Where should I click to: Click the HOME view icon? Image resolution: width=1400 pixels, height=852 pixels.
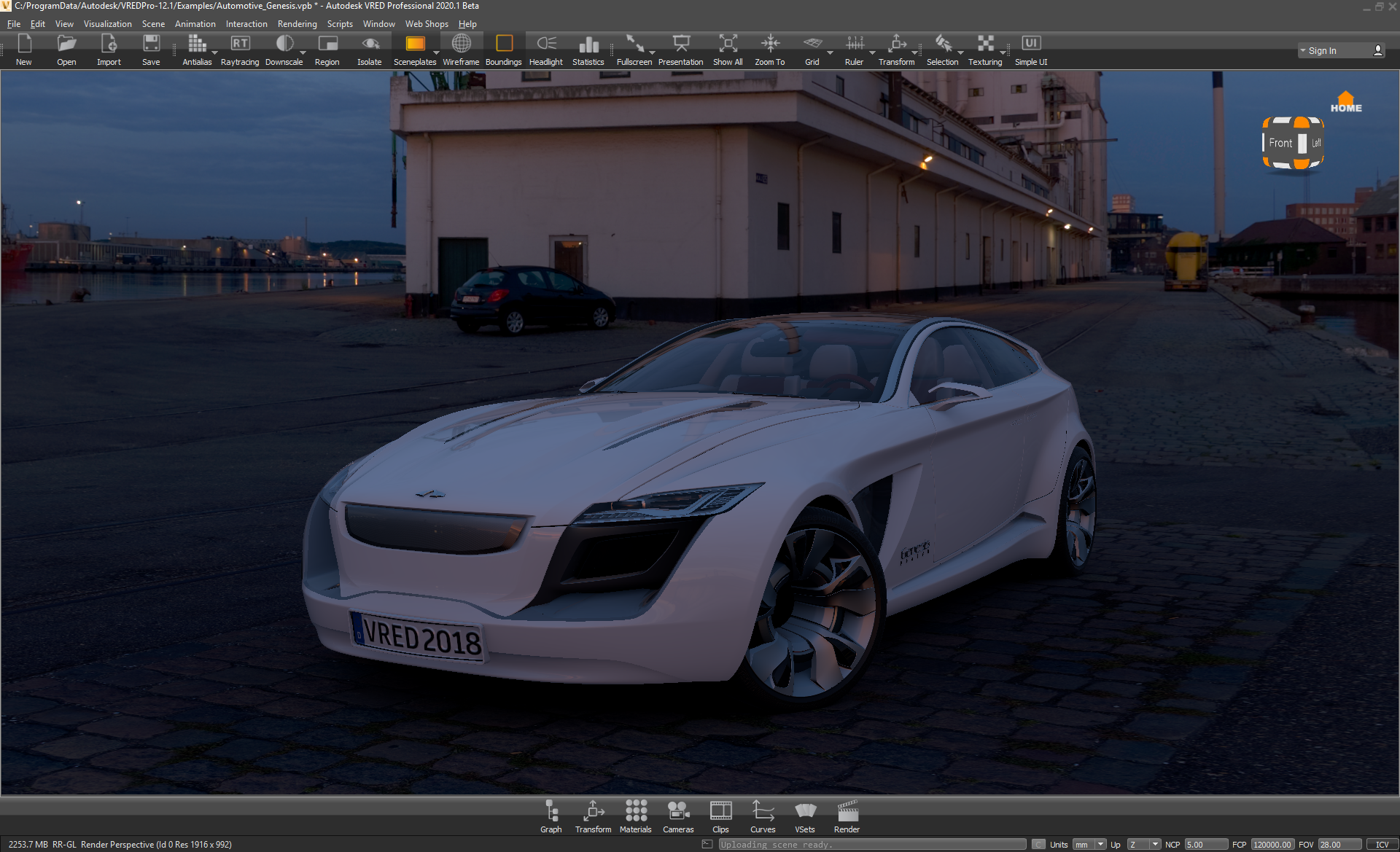tap(1346, 102)
